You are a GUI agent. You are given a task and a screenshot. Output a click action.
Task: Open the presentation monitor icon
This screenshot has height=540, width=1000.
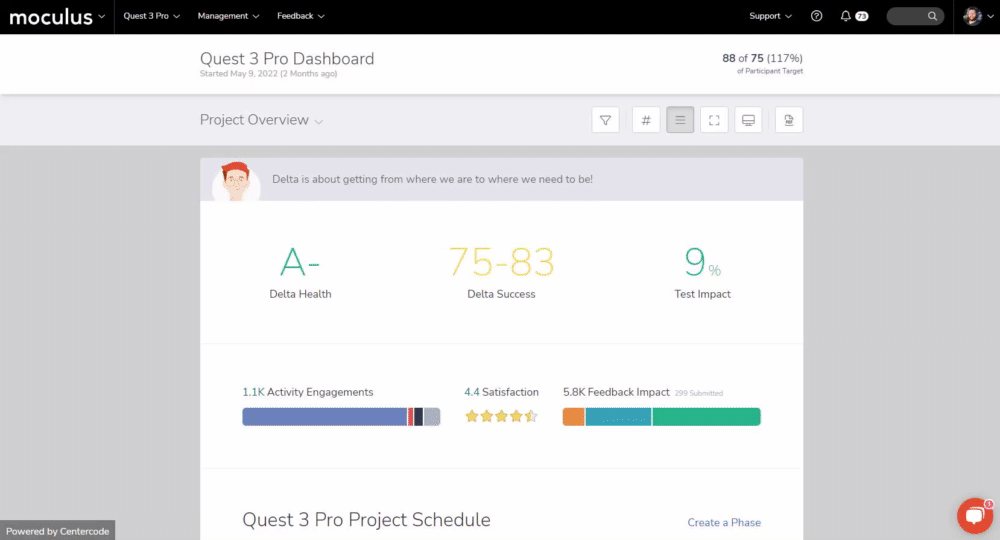(x=748, y=120)
